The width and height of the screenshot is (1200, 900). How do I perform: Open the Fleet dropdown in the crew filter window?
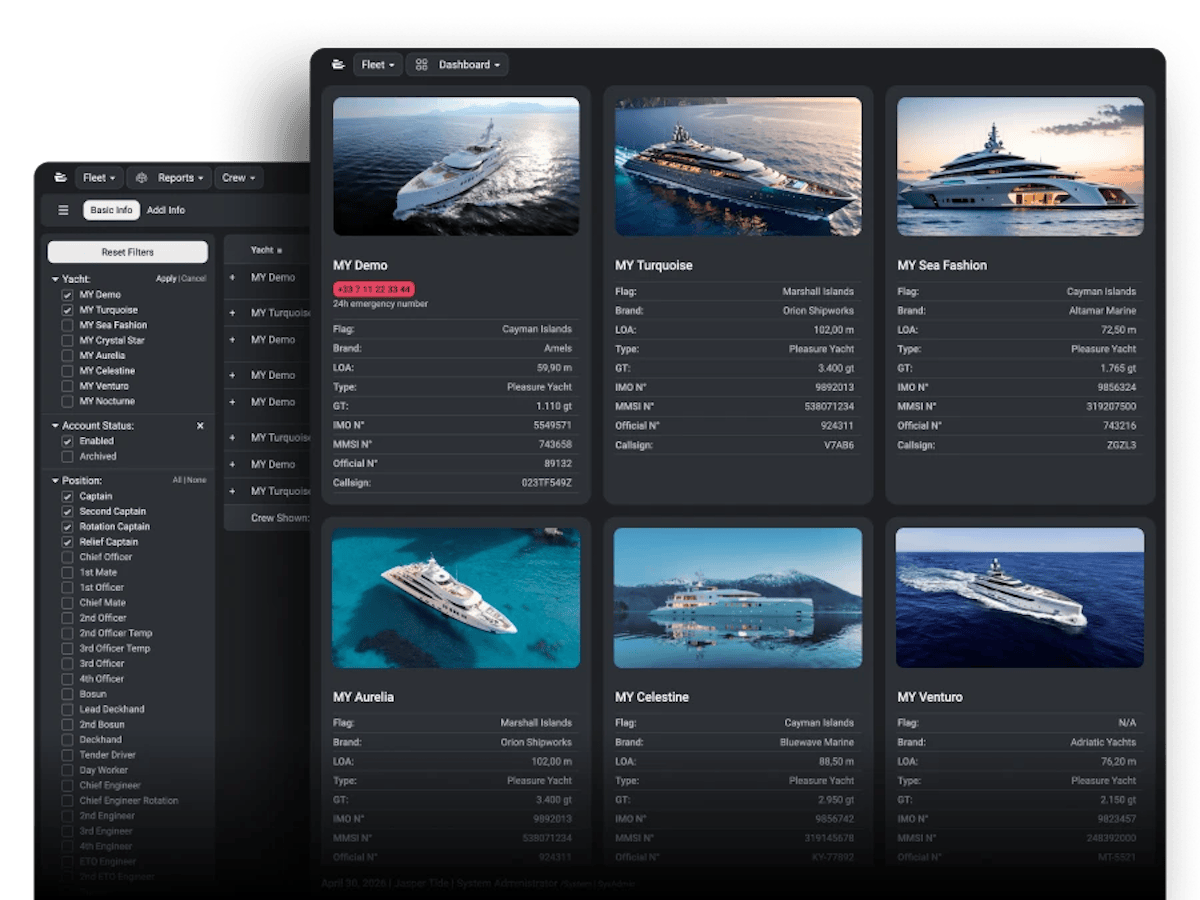(99, 178)
